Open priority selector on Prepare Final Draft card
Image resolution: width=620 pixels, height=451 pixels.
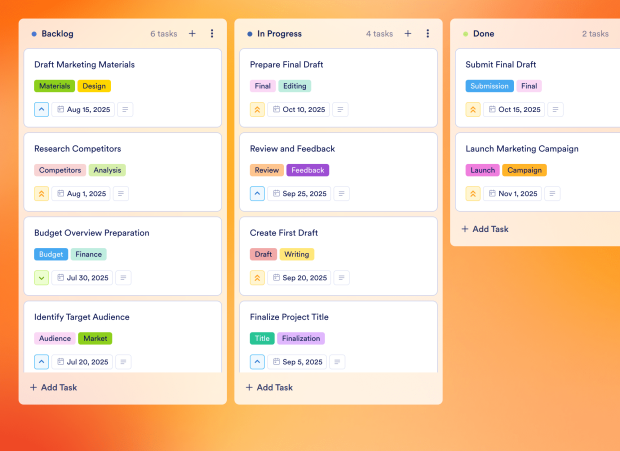pos(258,110)
